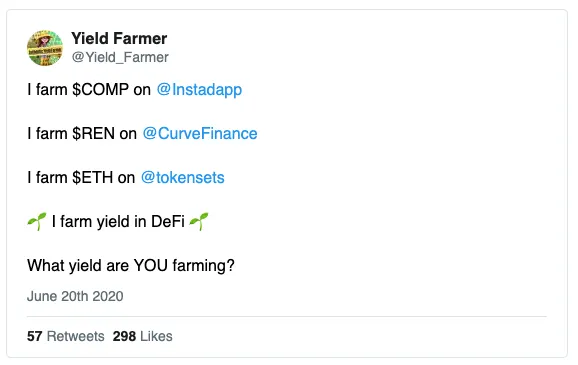Follow the @tokensets mention link

[182, 178]
